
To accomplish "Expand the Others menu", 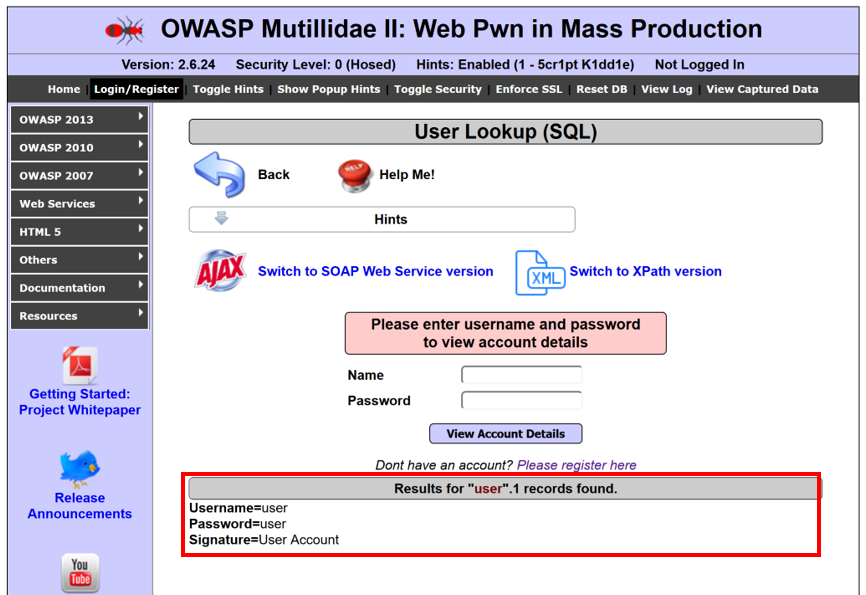I will coord(80,260).
